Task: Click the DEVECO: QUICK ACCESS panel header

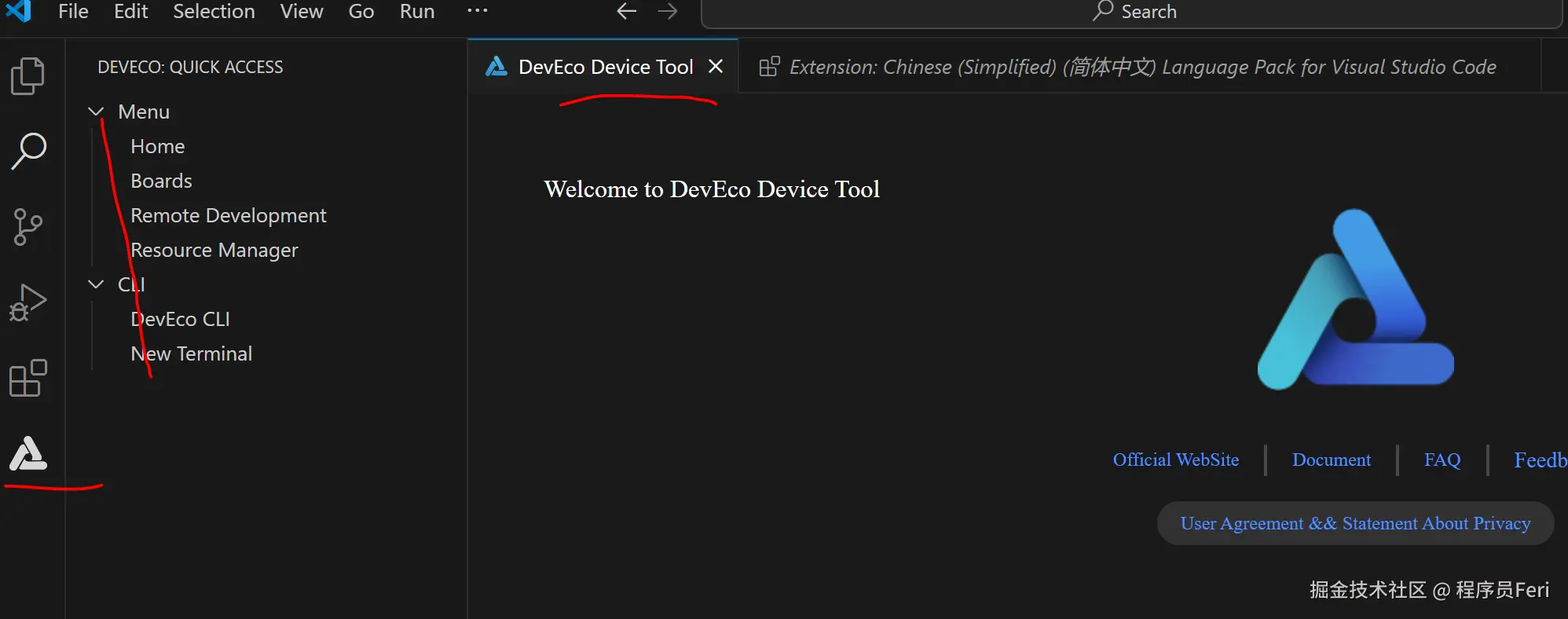Action: pyautogui.click(x=190, y=67)
